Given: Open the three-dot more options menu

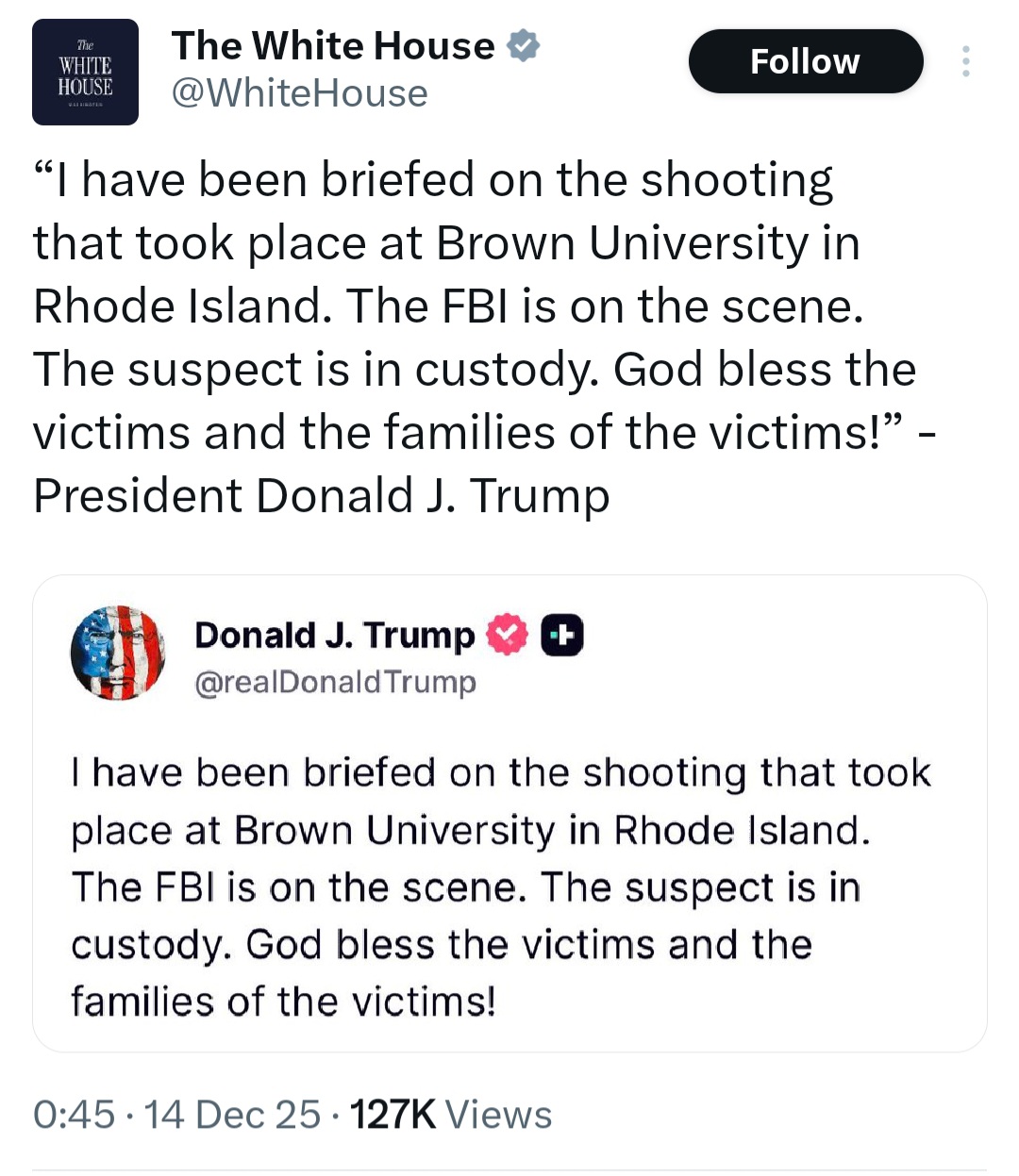Looking at the screenshot, I should click(965, 61).
